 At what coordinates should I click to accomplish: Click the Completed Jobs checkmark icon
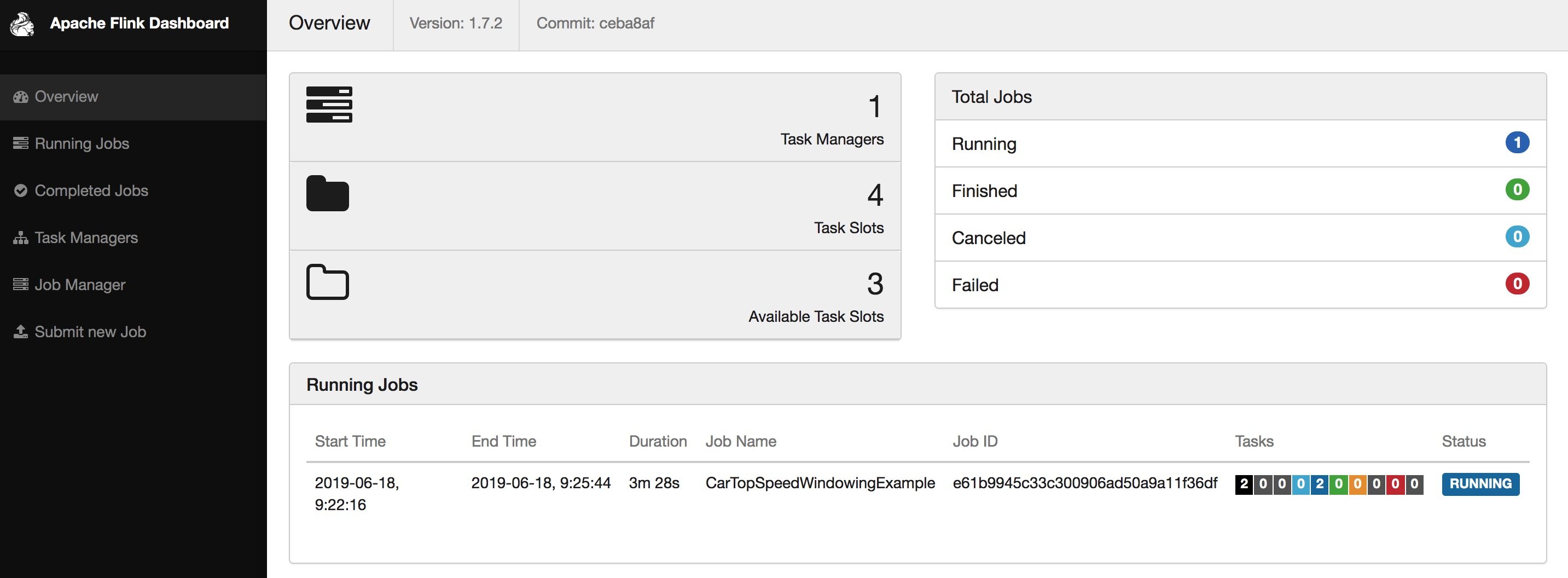pos(20,190)
